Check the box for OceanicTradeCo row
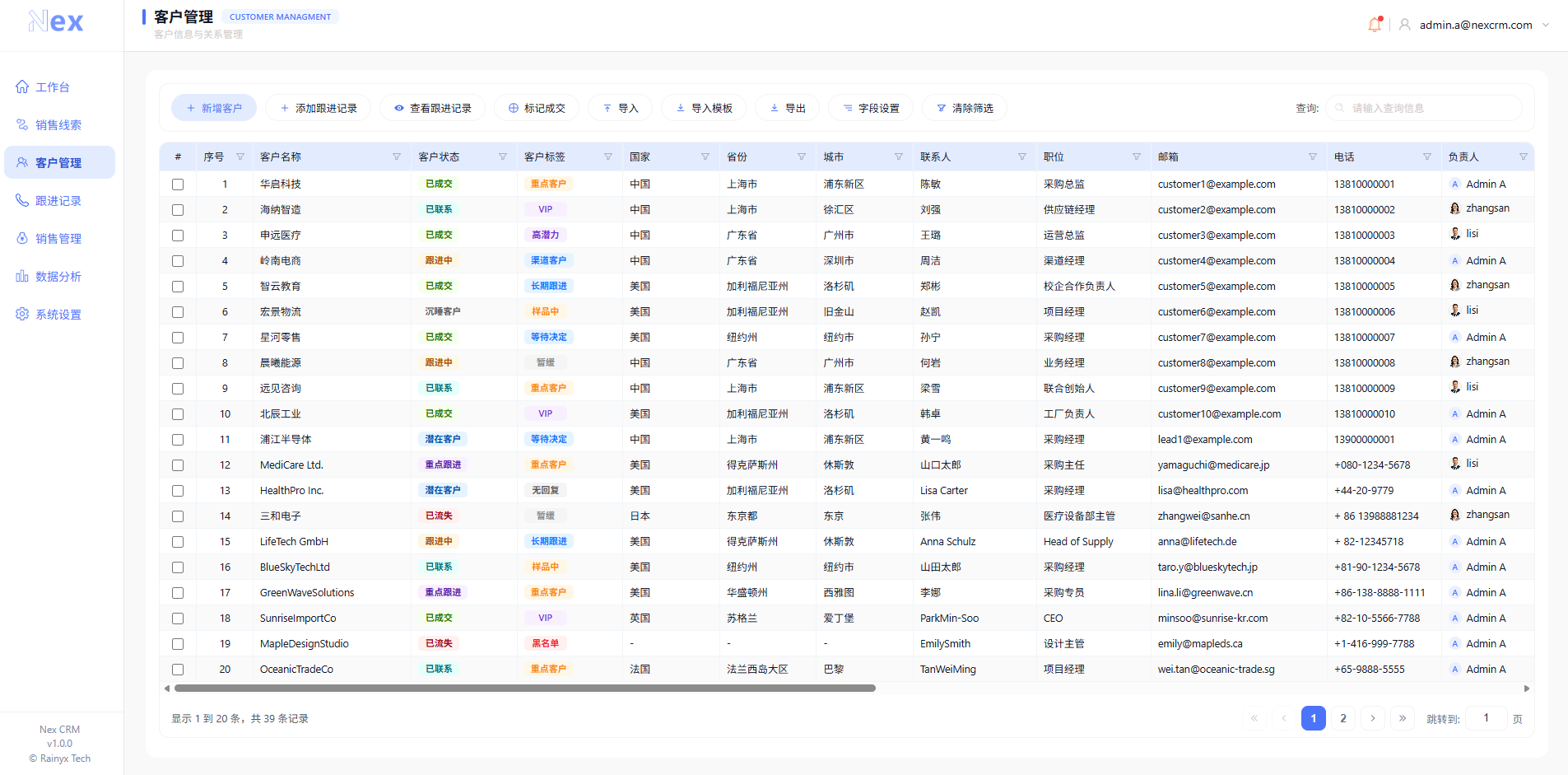The image size is (1568, 775). 178,670
